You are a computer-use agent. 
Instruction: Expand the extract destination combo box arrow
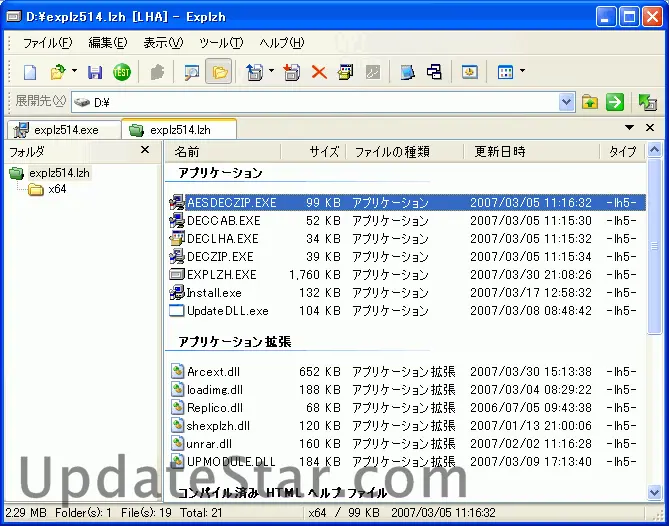point(566,102)
